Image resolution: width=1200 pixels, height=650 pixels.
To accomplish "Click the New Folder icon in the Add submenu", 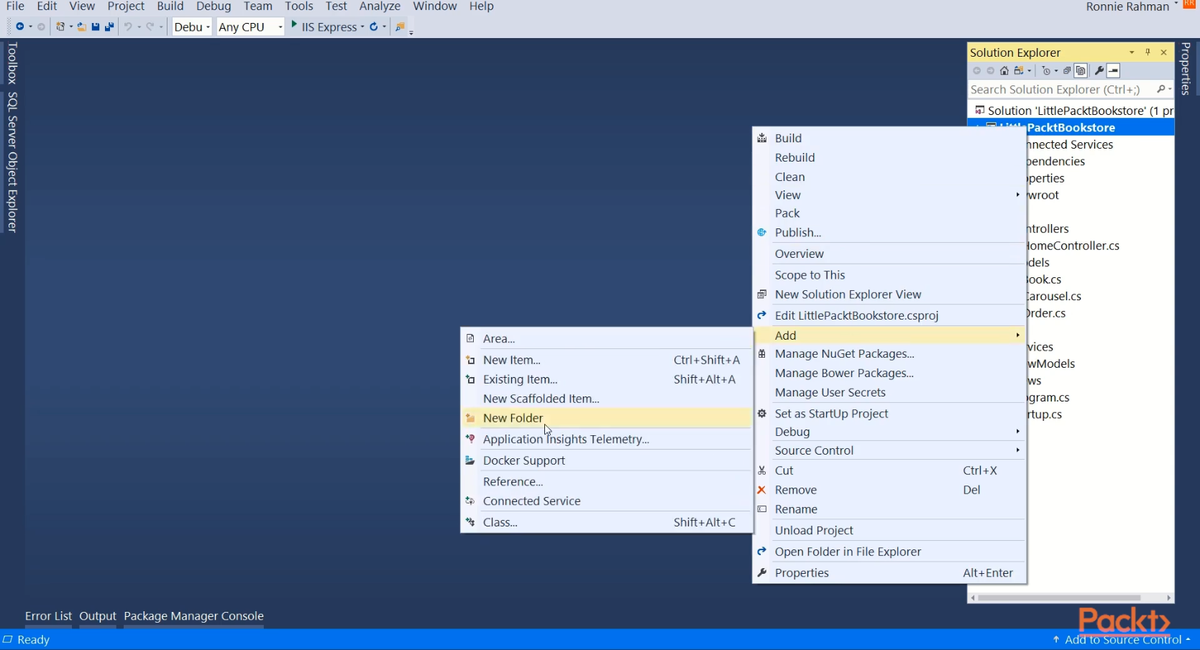I will point(470,418).
